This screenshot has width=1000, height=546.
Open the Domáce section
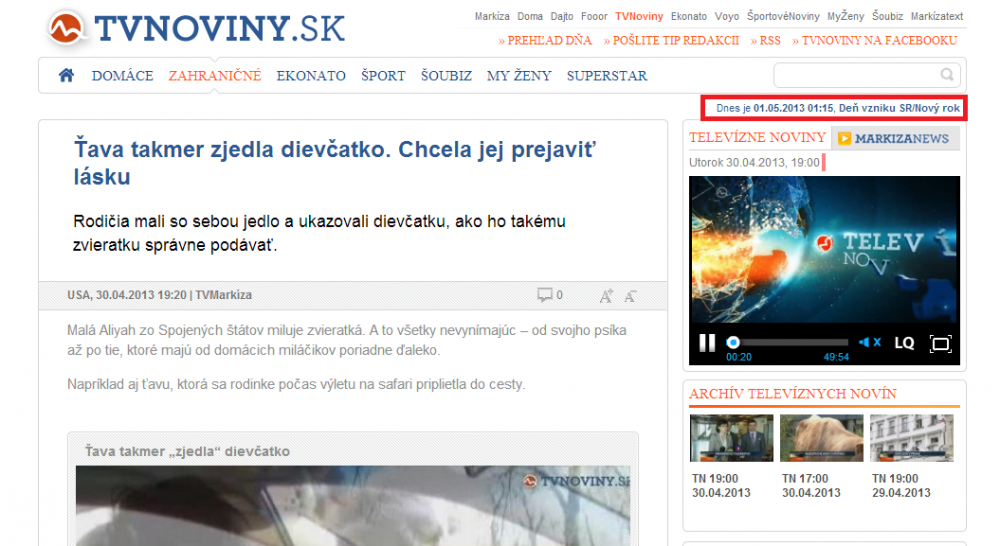pos(122,76)
